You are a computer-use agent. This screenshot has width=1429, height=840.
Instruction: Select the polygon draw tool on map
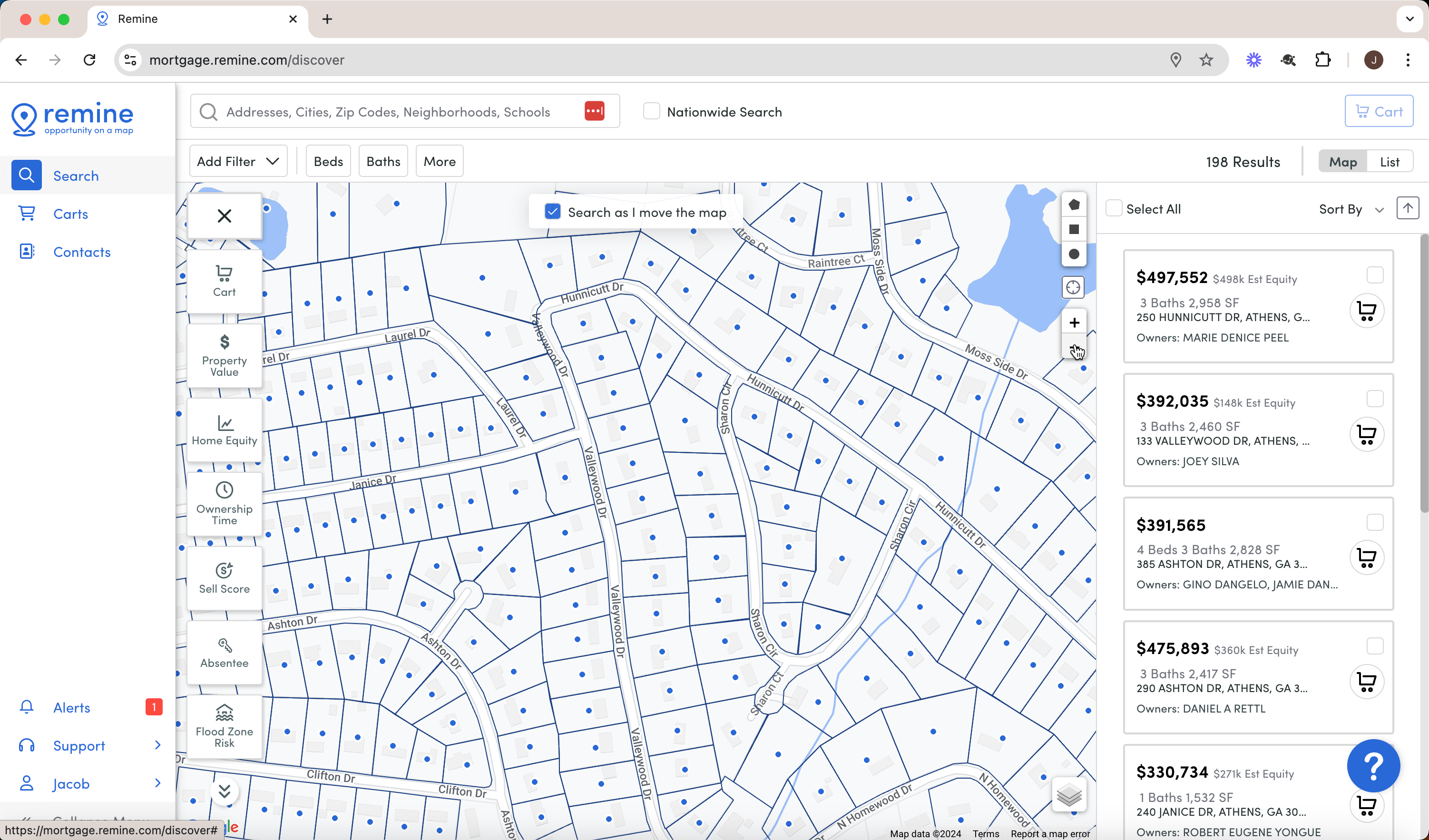pyautogui.click(x=1074, y=205)
